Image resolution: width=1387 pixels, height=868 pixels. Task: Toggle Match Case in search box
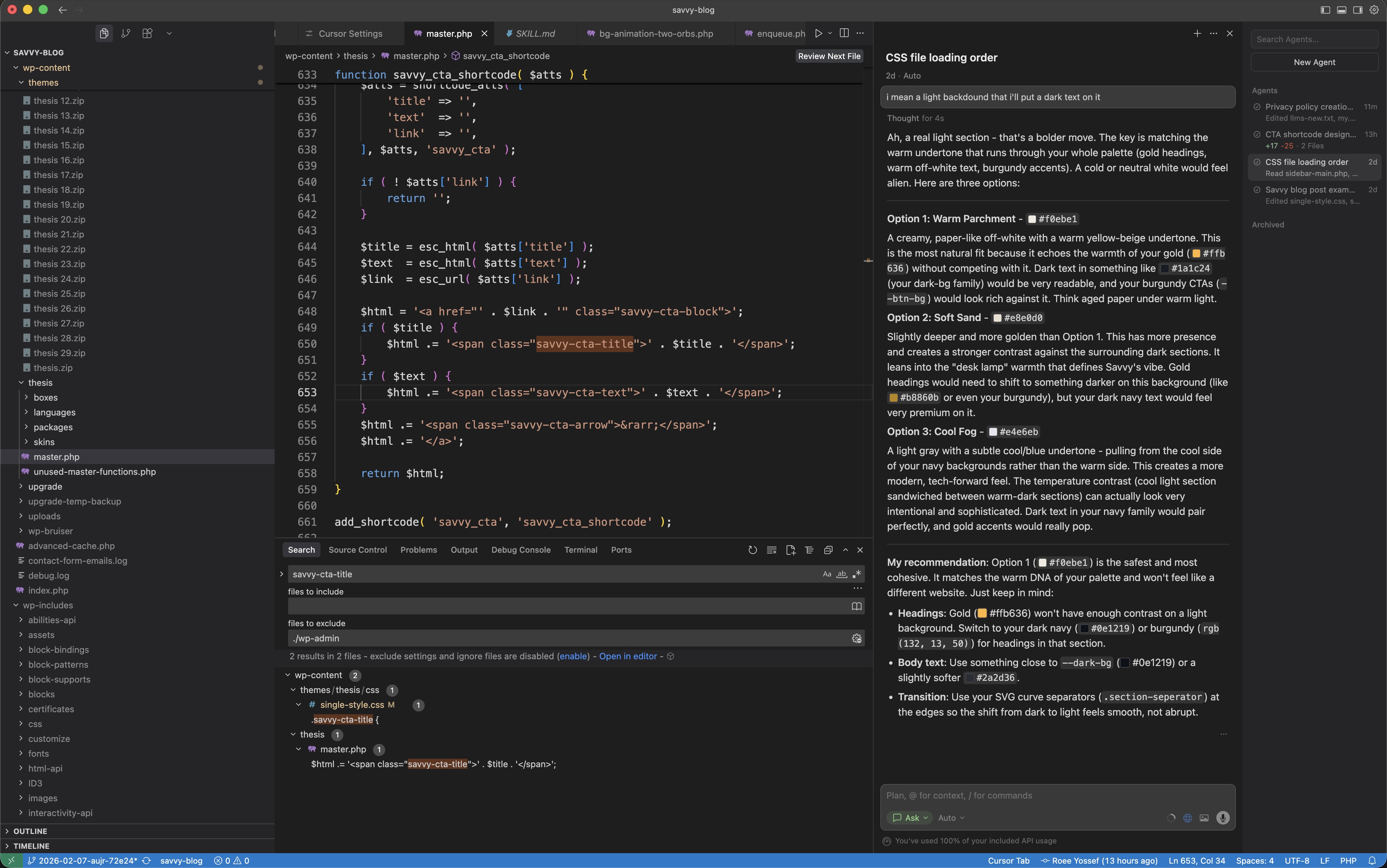coord(827,574)
